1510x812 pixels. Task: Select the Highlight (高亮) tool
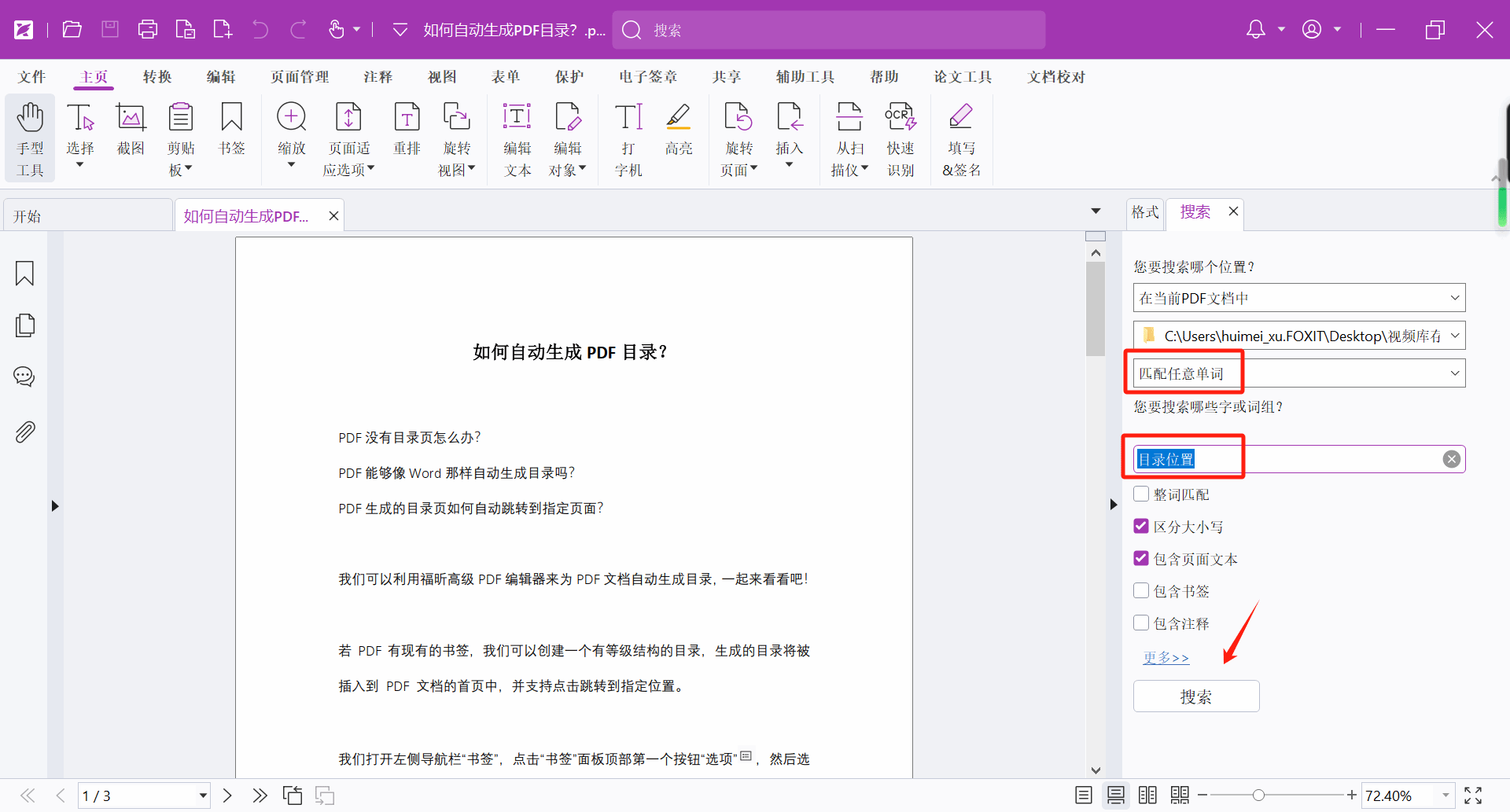coord(678,130)
